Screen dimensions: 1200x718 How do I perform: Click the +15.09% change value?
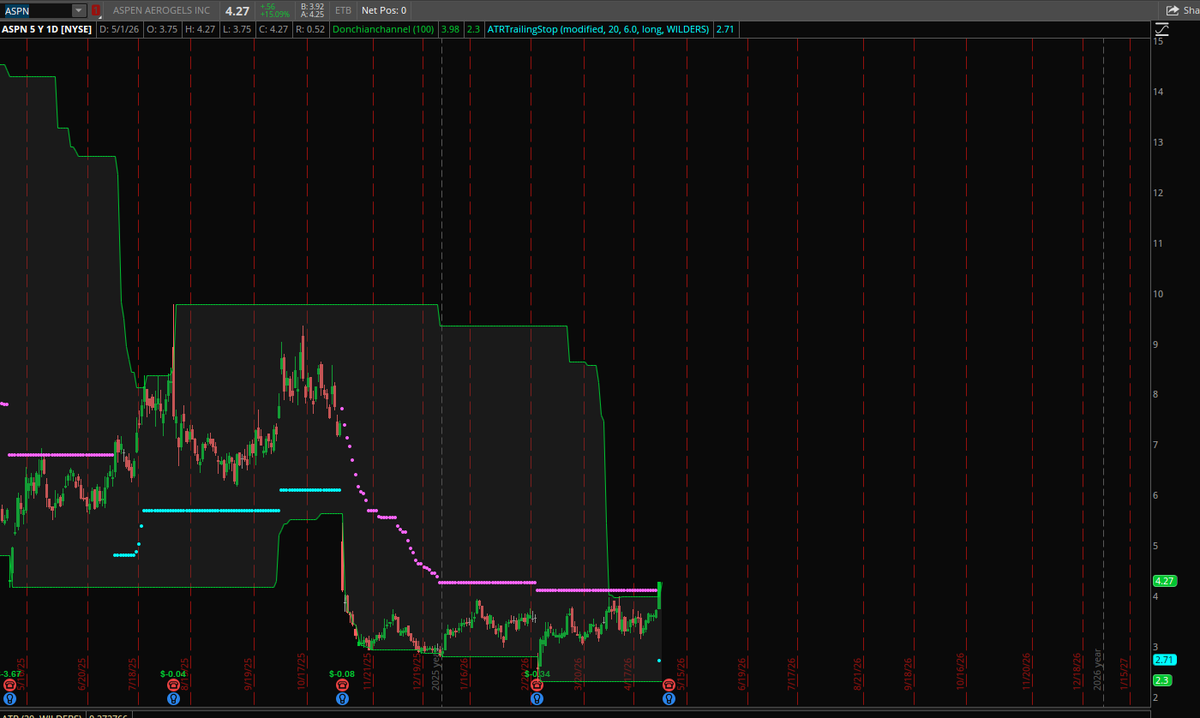click(x=274, y=15)
